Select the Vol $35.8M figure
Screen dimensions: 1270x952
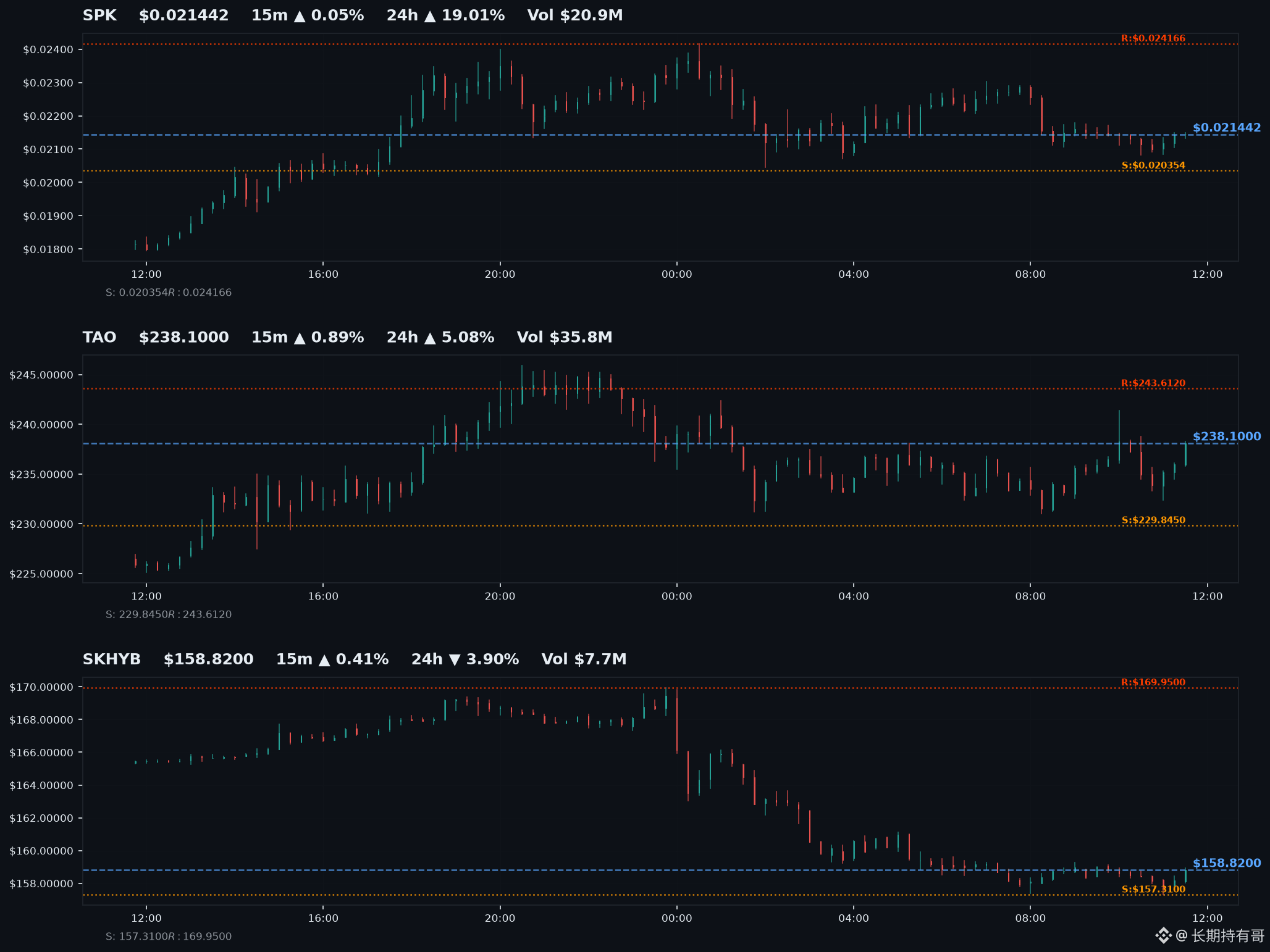point(565,338)
